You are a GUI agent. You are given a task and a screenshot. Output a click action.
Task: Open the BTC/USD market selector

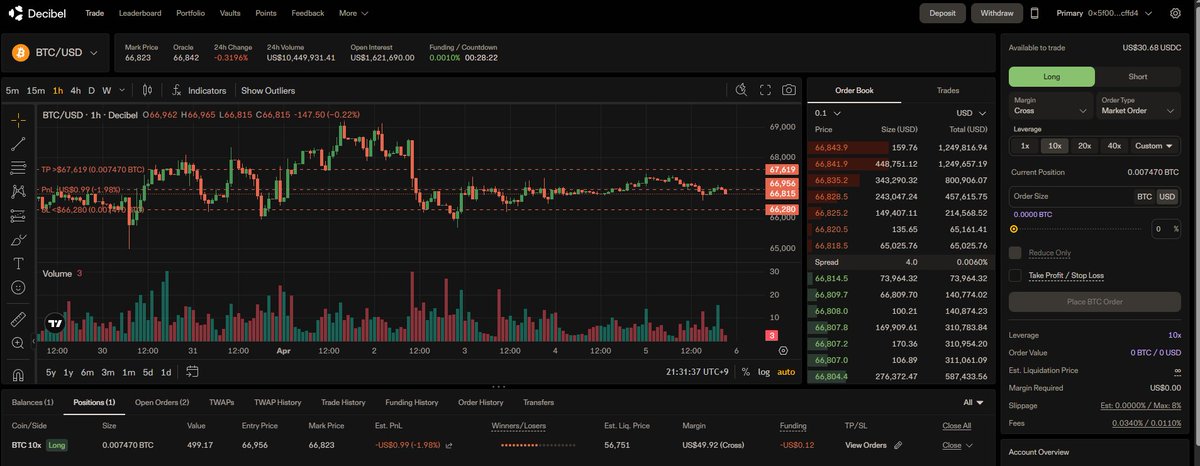tap(56, 52)
